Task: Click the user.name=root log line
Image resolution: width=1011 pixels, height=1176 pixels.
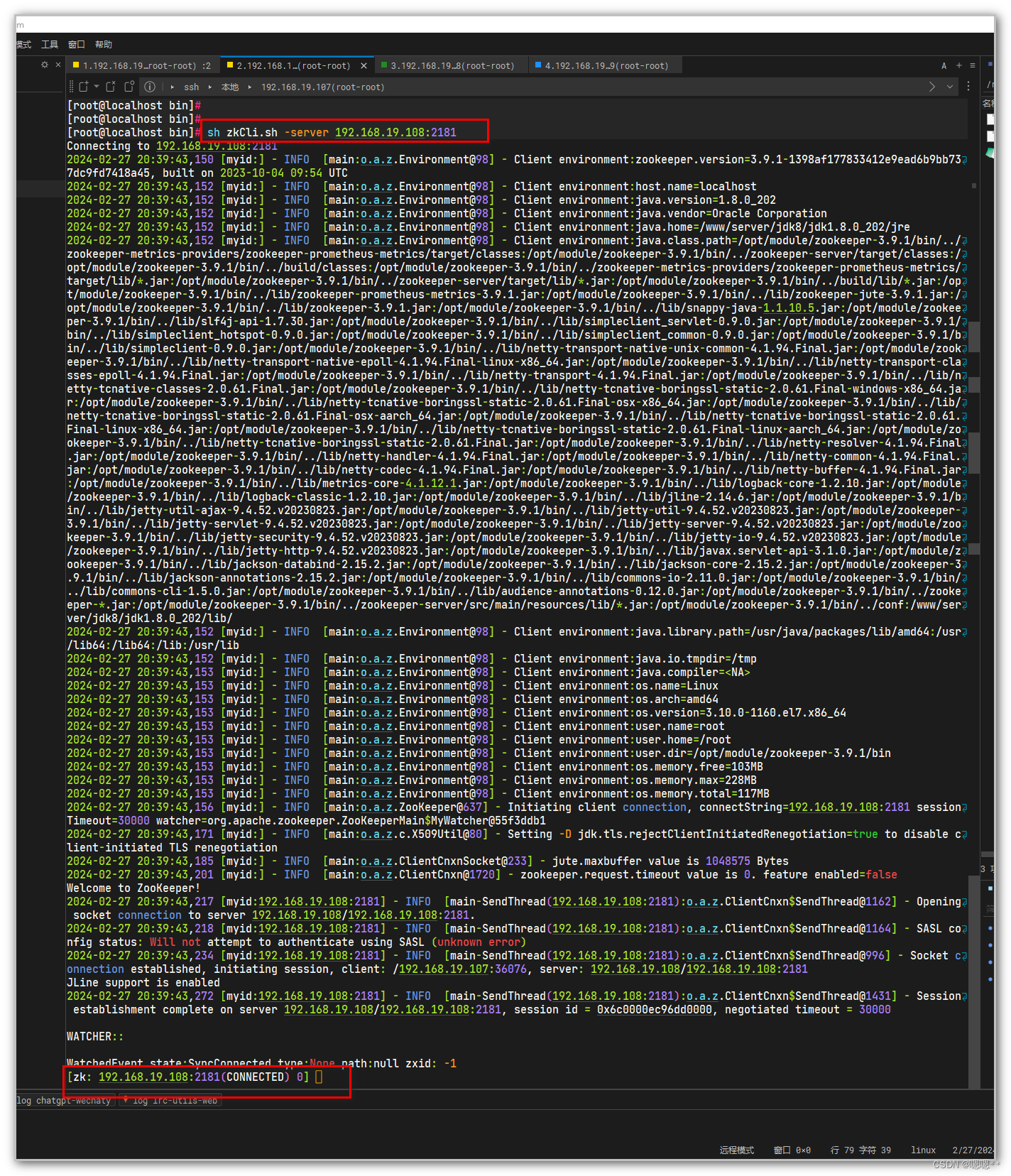Action: pyautogui.click(x=395, y=726)
